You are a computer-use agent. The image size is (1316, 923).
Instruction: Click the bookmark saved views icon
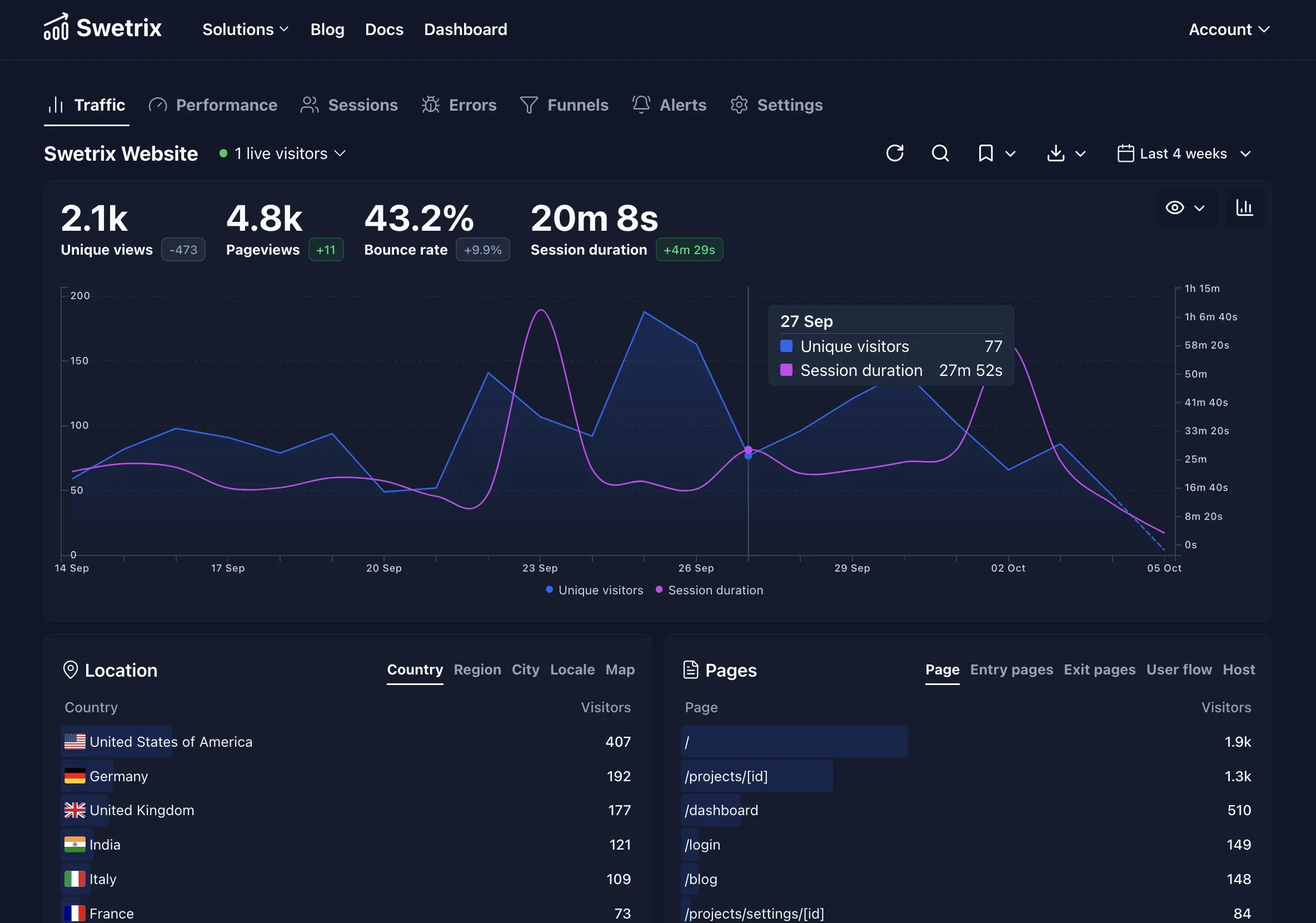coord(986,153)
